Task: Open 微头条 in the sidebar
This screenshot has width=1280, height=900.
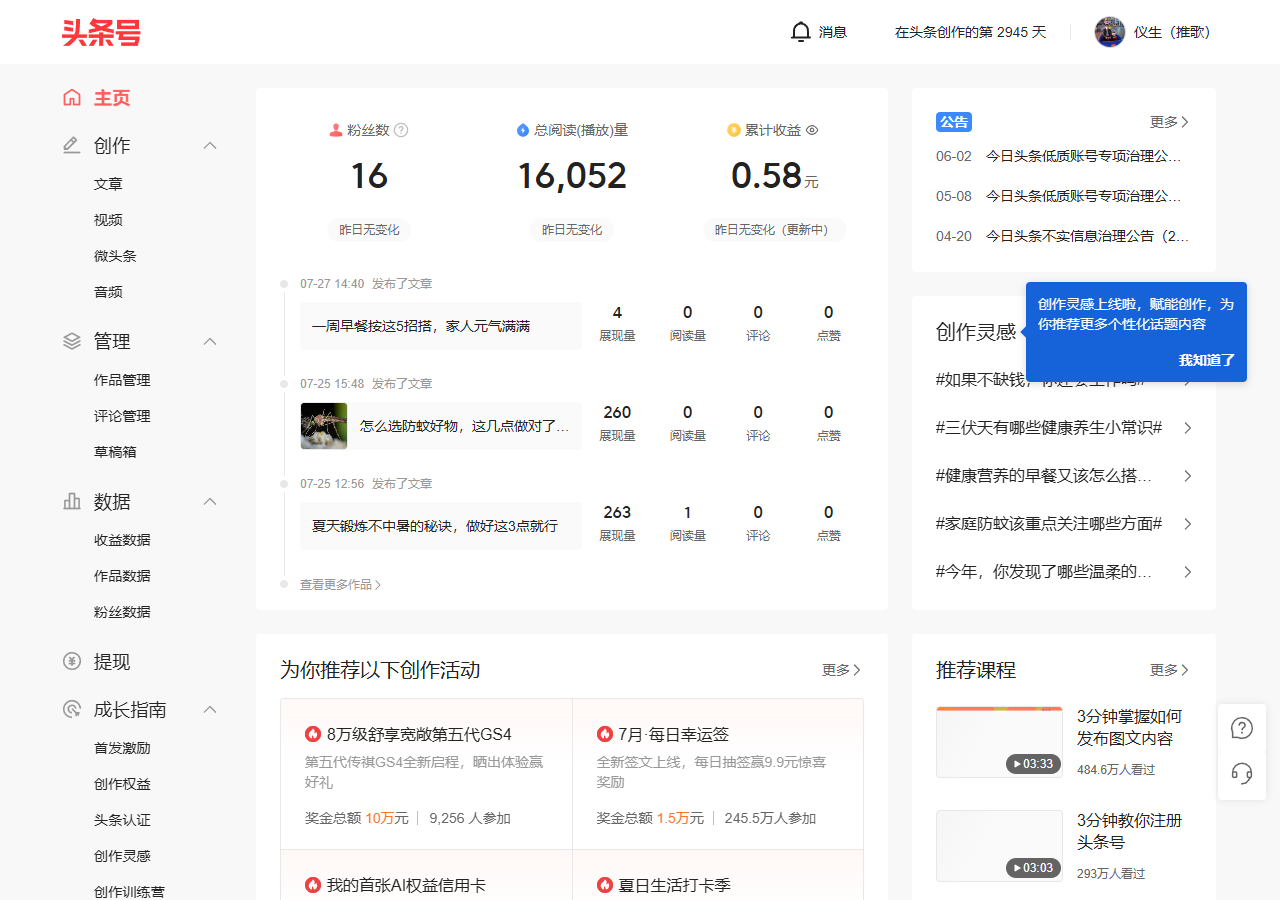Action: (x=115, y=256)
